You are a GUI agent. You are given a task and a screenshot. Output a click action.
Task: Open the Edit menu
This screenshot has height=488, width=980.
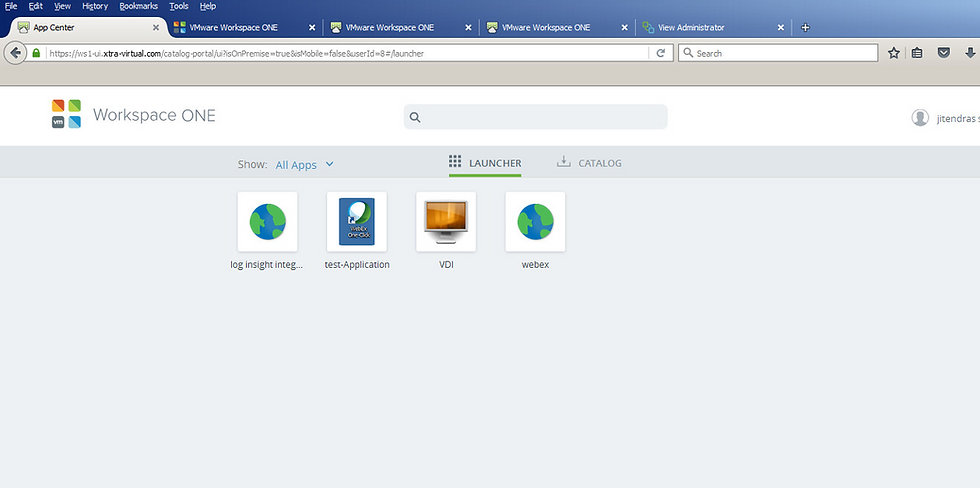pos(35,6)
